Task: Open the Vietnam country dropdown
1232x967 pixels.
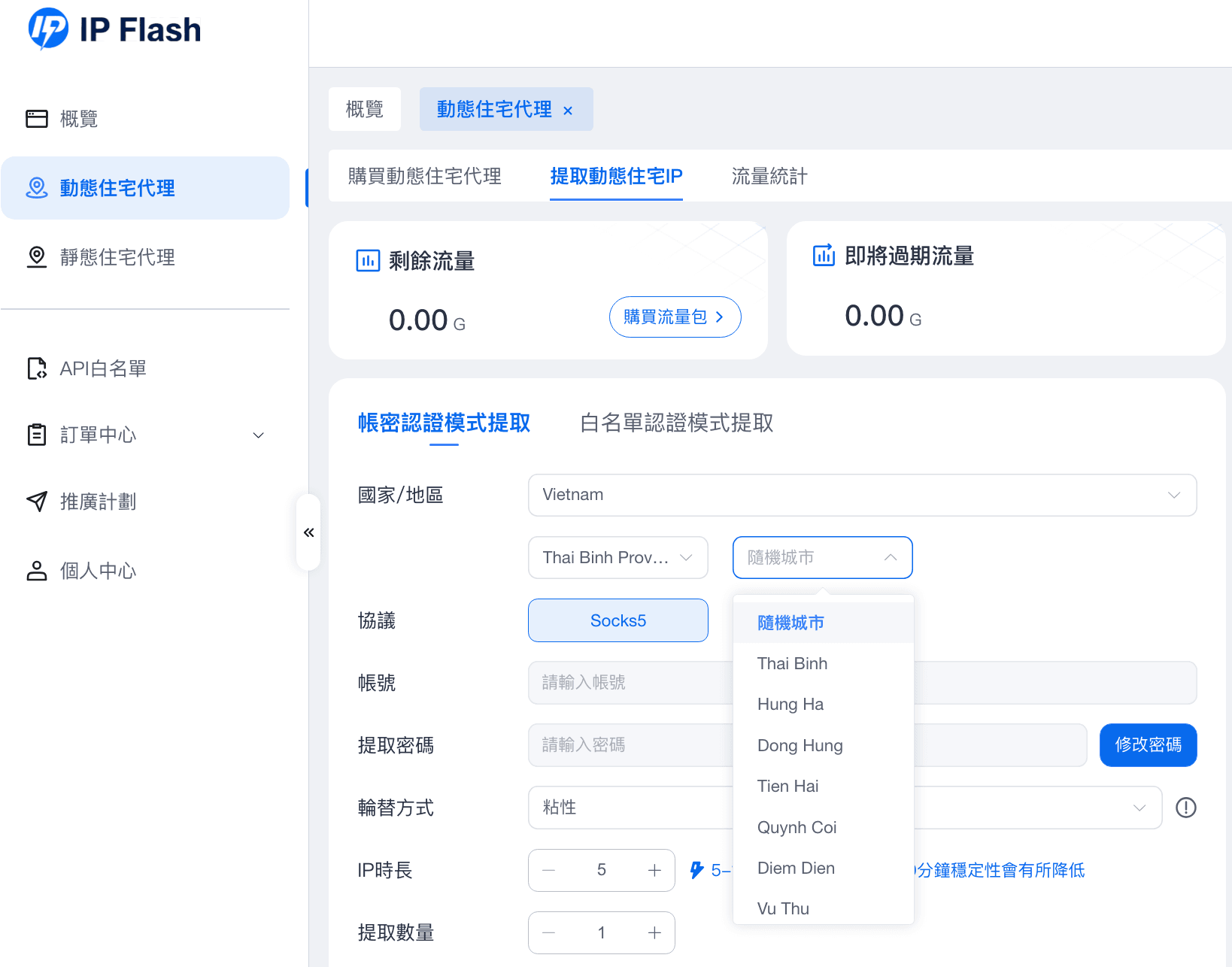Action: (862, 495)
